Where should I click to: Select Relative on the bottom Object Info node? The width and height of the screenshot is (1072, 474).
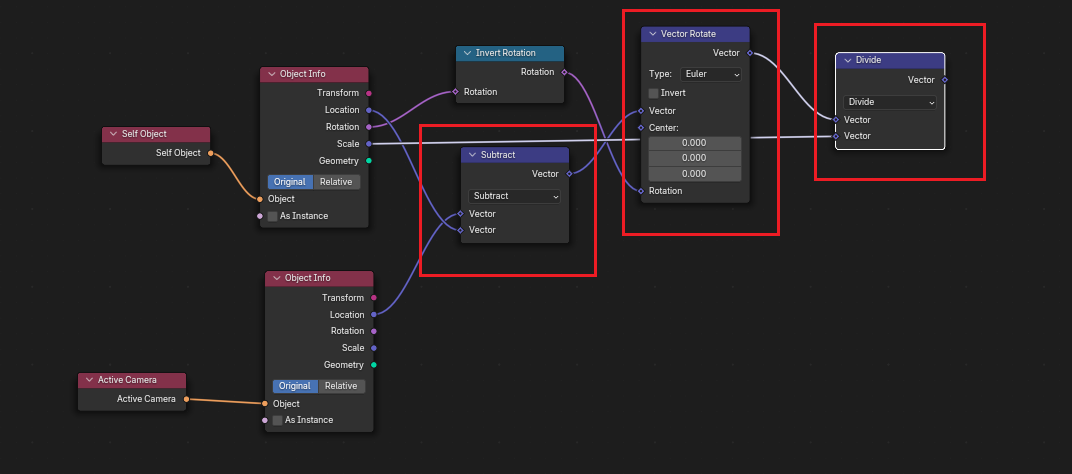tap(341, 386)
